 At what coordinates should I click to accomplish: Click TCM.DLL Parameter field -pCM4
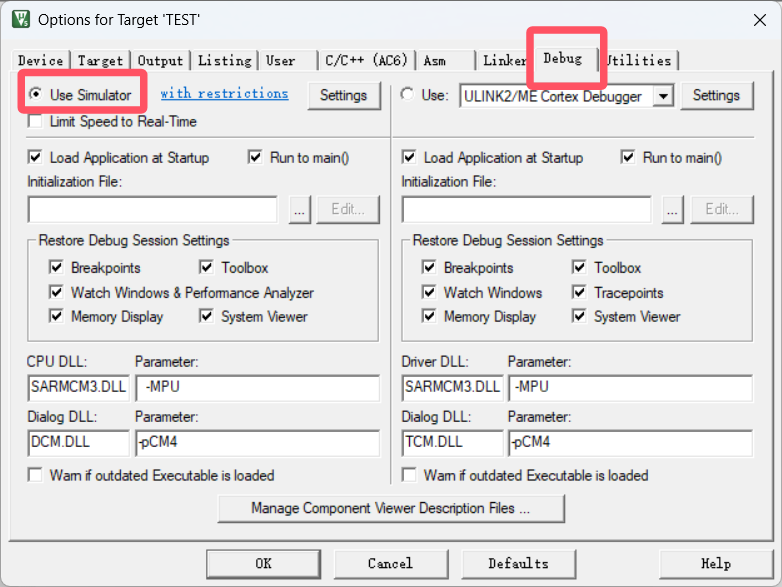click(630, 443)
